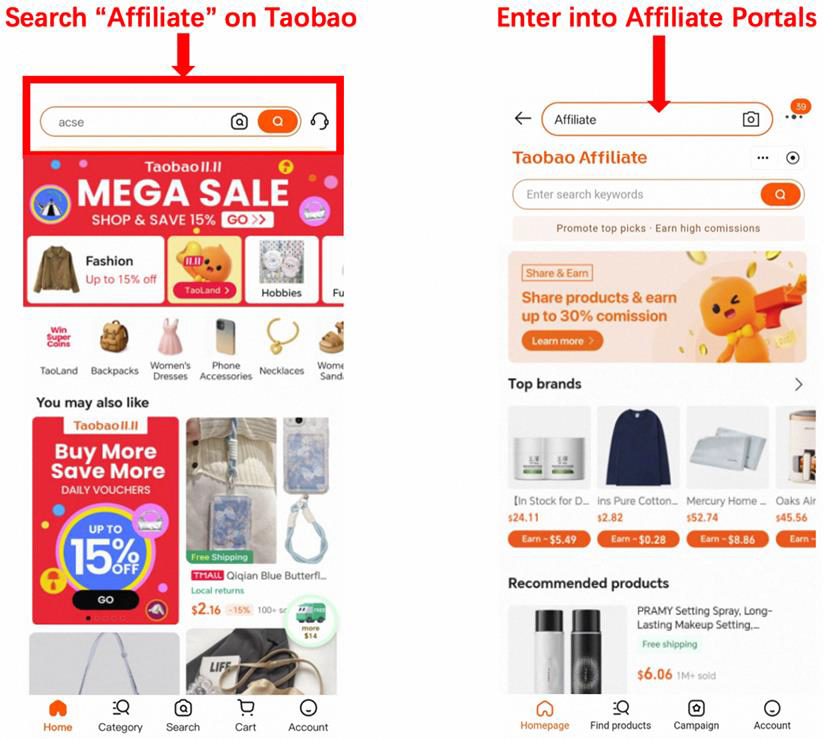Tap GO arrows on the Mega Sale banner

(x=247, y=220)
